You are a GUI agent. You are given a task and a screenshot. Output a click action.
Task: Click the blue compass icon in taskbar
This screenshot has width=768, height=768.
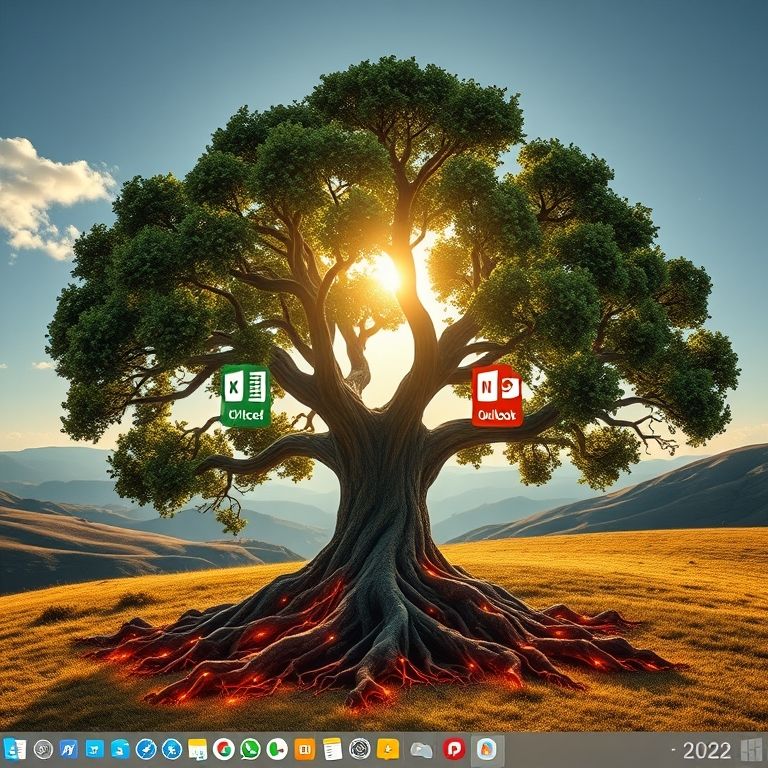(x=146, y=749)
